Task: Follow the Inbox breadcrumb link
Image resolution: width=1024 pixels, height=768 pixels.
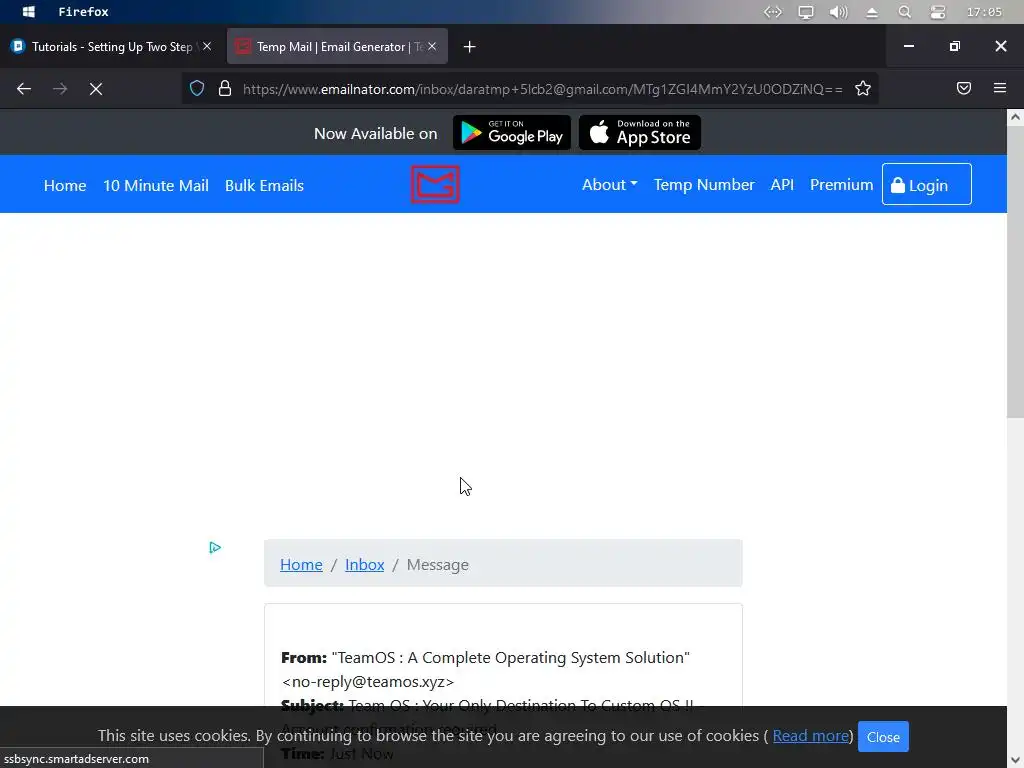Action: pos(364,564)
